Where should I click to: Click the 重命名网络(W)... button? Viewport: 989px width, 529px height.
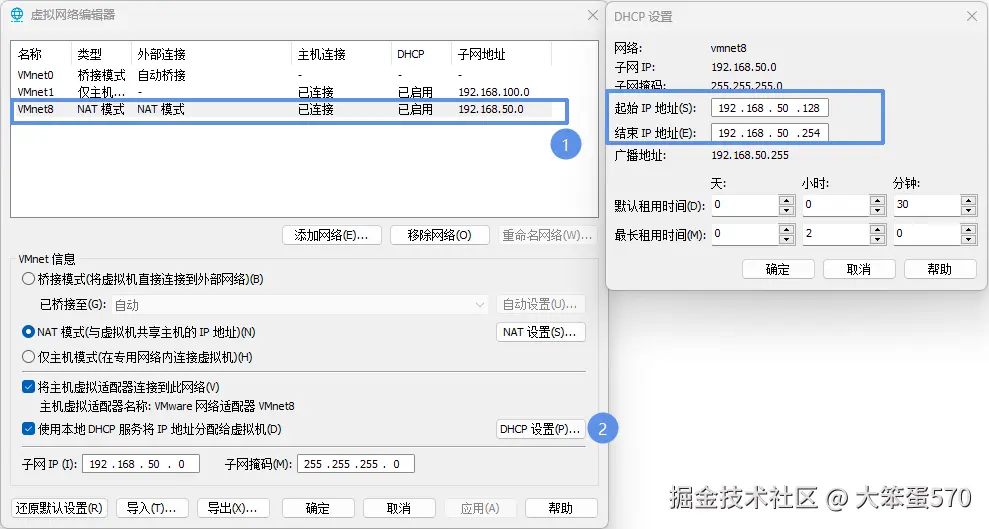(547, 235)
